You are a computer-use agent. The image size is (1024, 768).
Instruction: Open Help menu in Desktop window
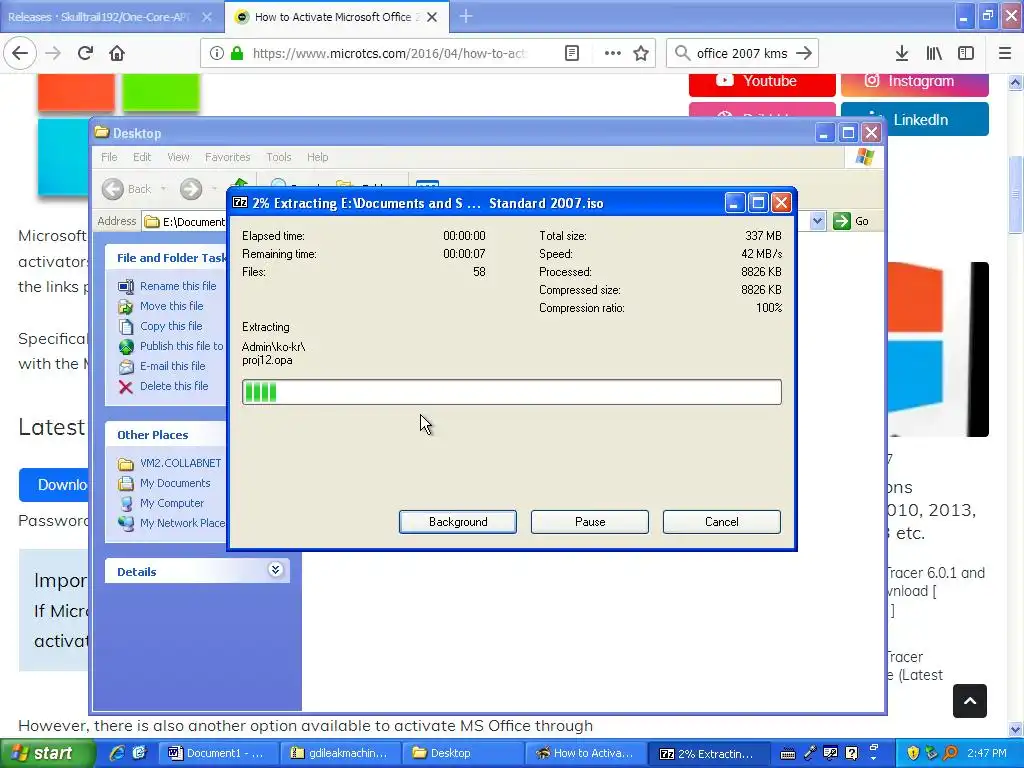point(317,157)
